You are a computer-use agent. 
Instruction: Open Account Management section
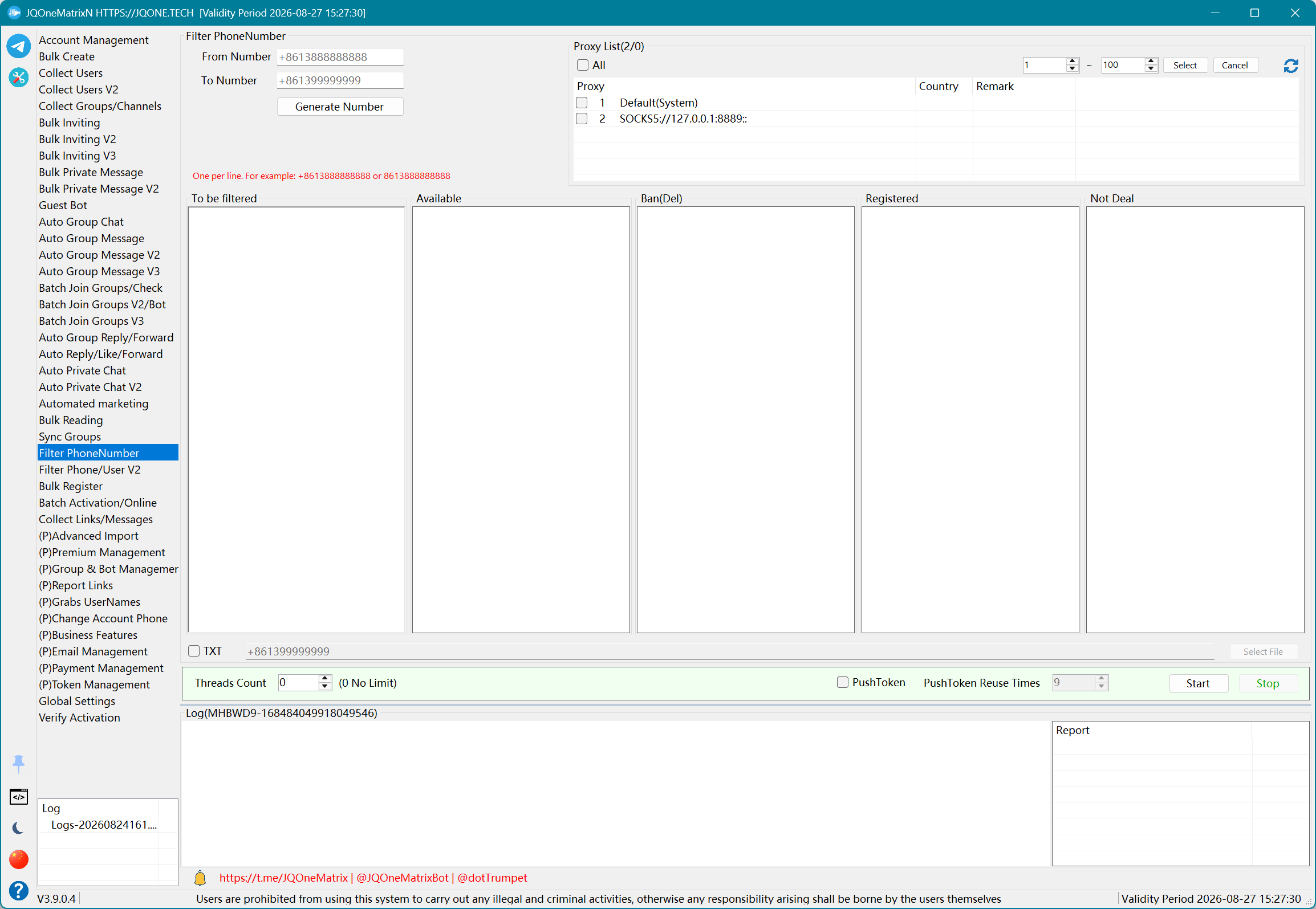94,40
